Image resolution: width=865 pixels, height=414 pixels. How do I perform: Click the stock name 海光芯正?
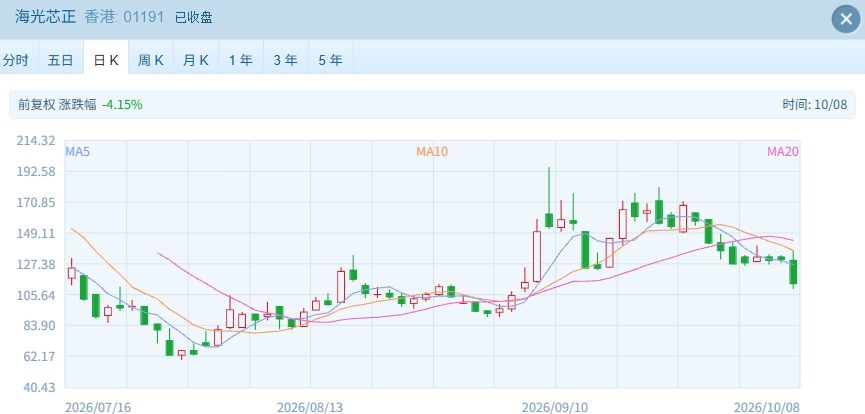(x=45, y=17)
